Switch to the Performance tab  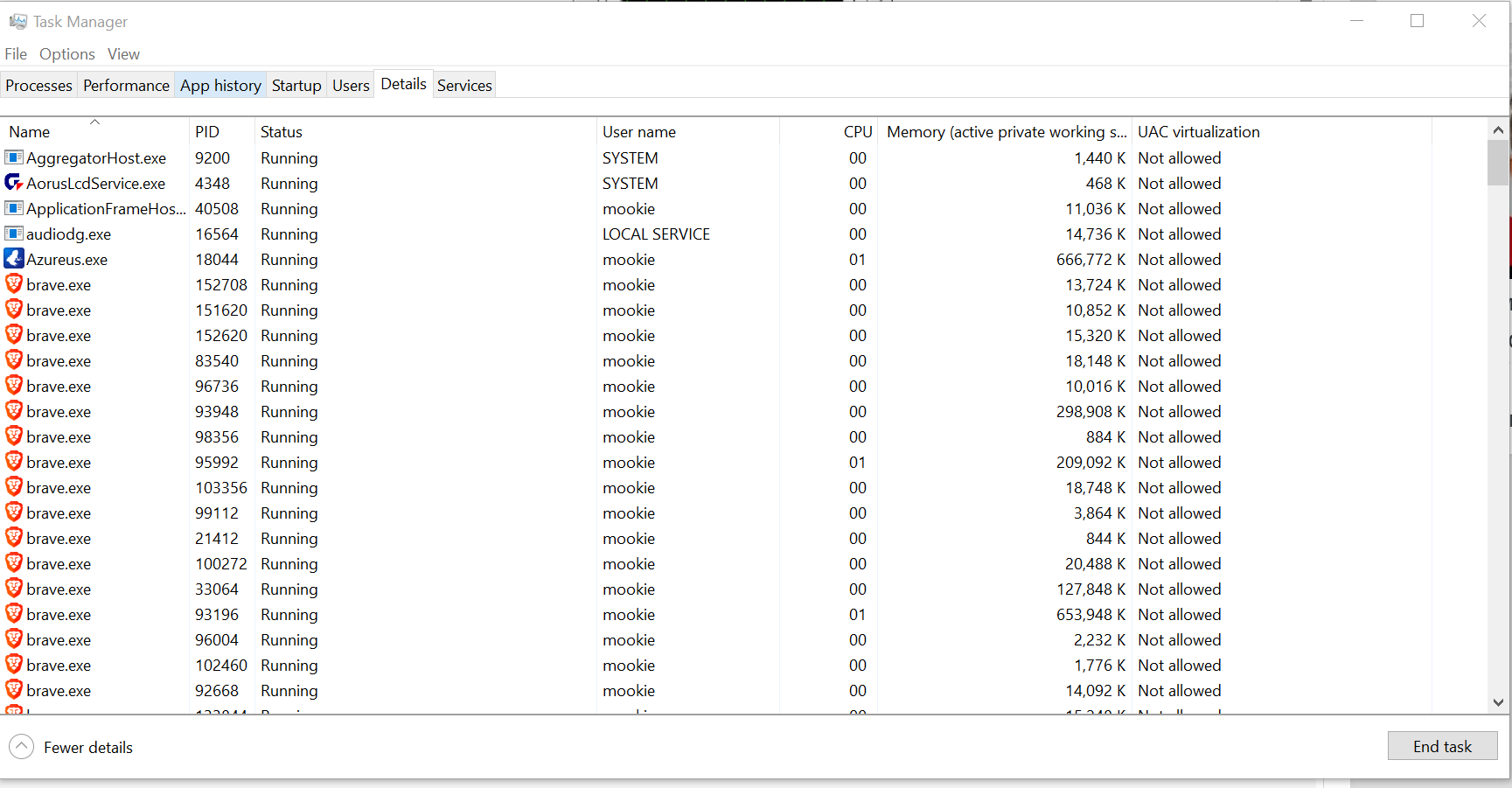(x=126, y=85)
